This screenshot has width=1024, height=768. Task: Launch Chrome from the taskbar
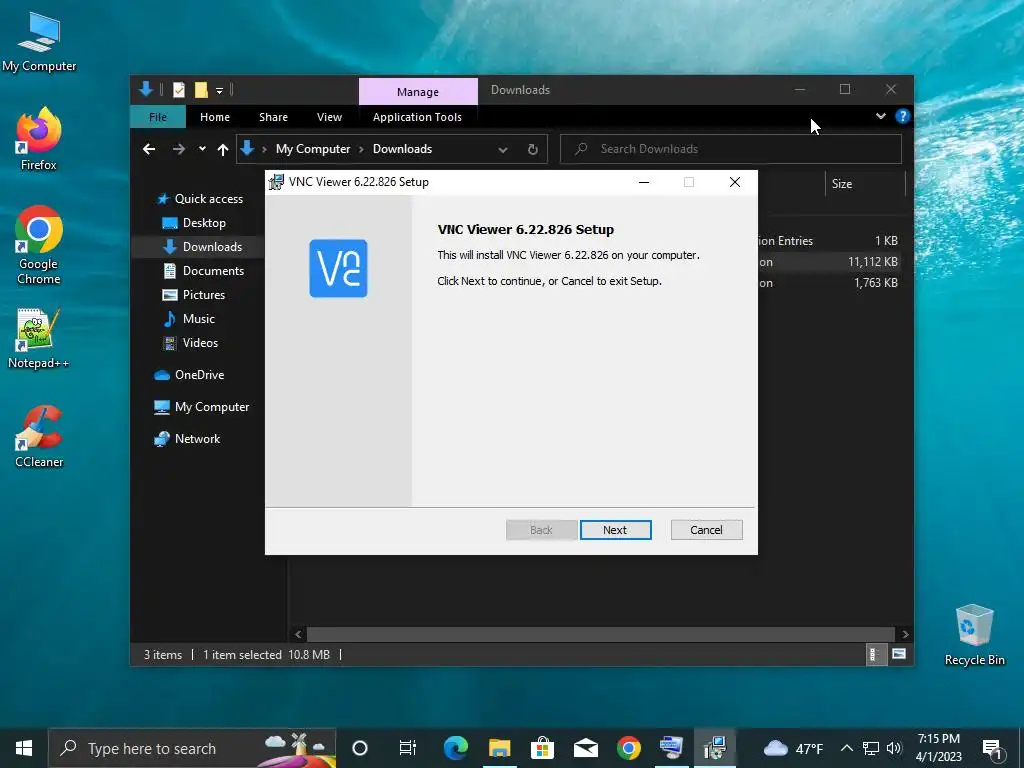coord(629,748)
